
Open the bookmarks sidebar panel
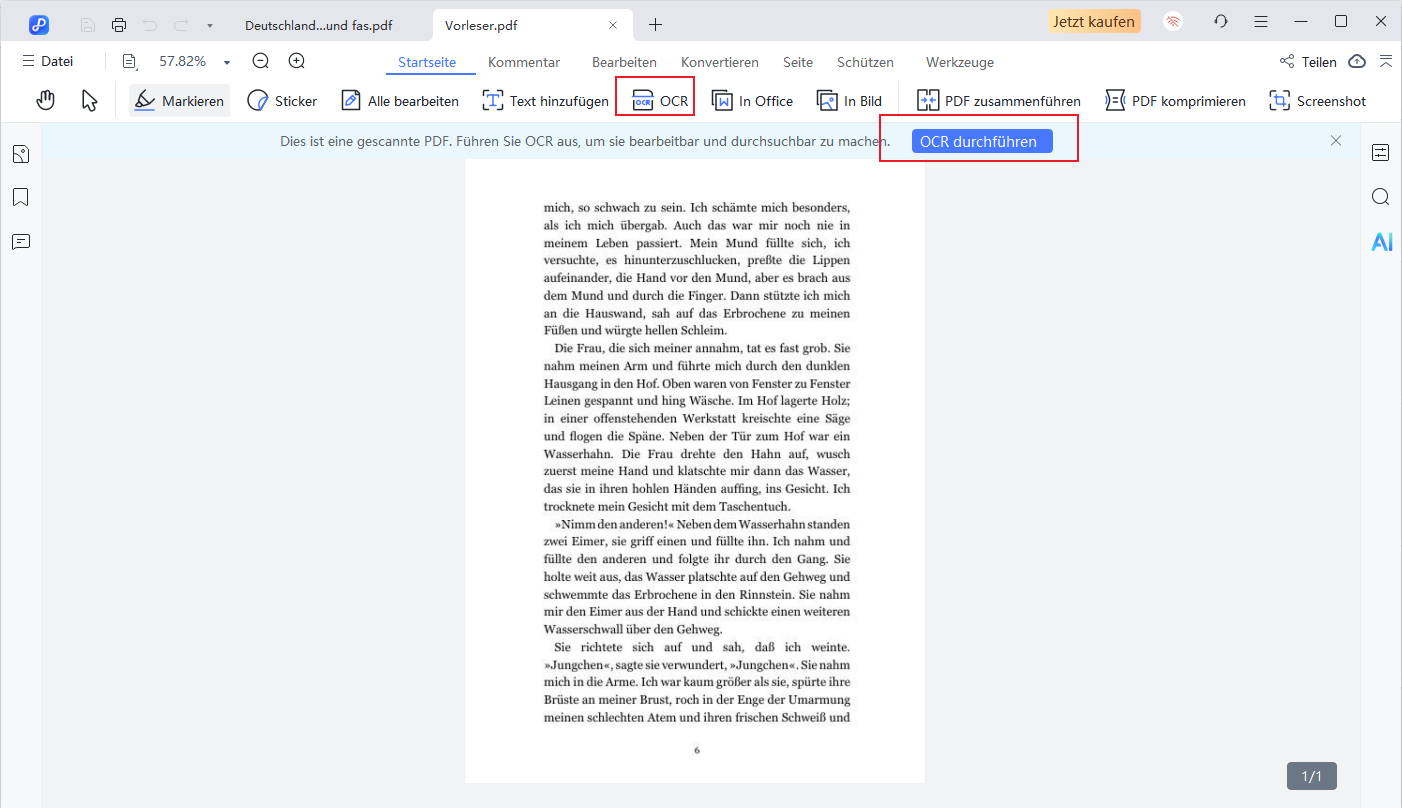(x=21, y=197)
